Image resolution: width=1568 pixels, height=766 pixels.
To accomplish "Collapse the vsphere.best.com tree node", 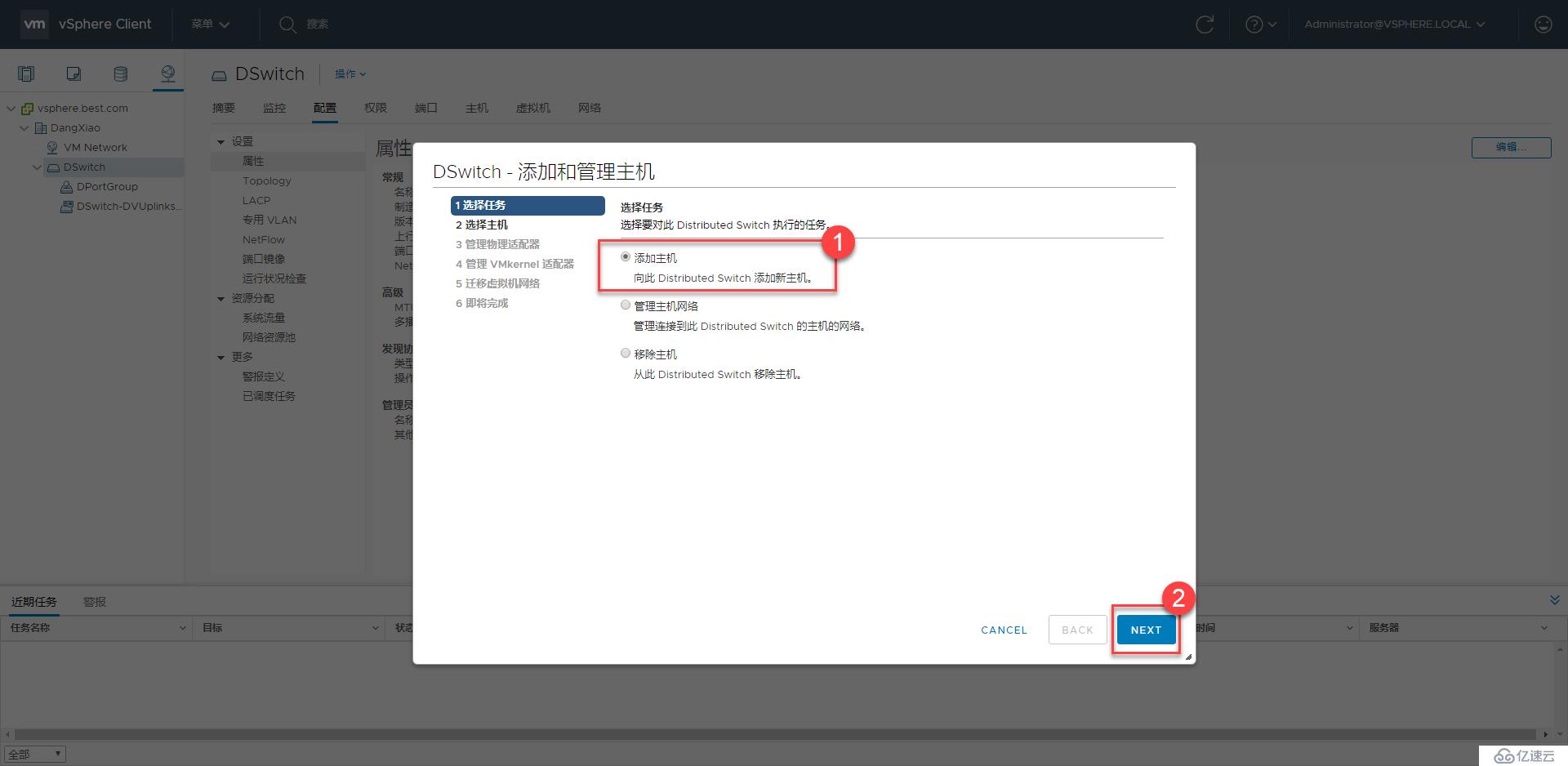I will tap(11, 108).
